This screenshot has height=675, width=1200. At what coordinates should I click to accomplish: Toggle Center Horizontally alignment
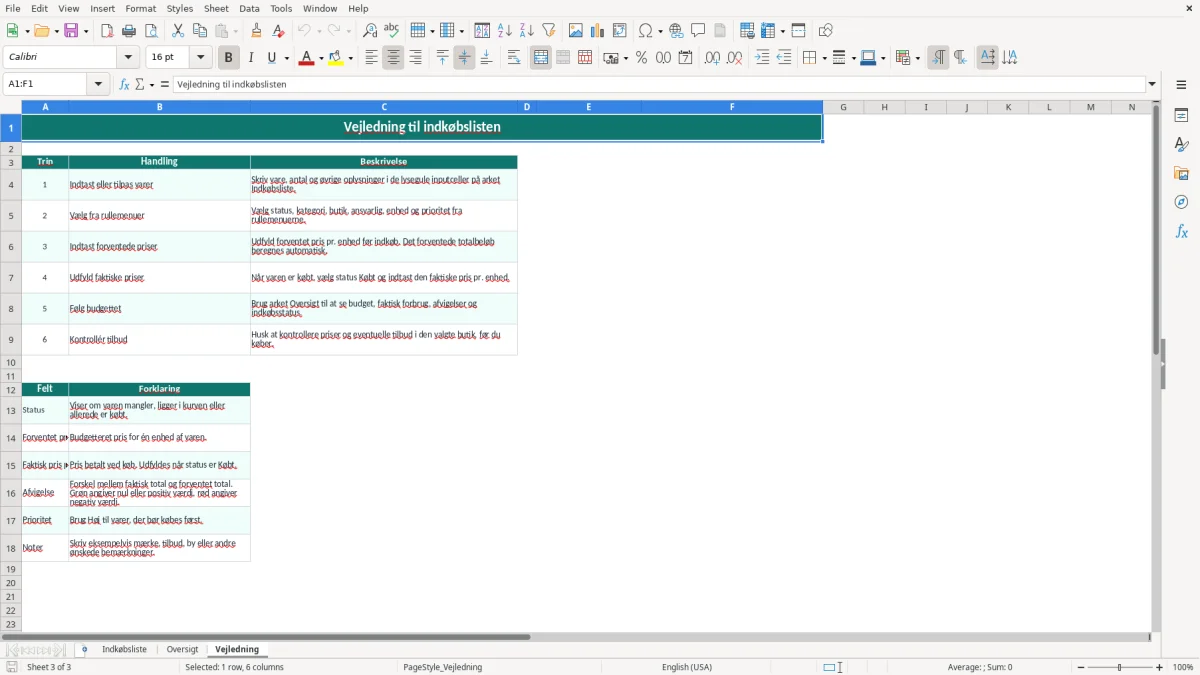click(393, 58)
